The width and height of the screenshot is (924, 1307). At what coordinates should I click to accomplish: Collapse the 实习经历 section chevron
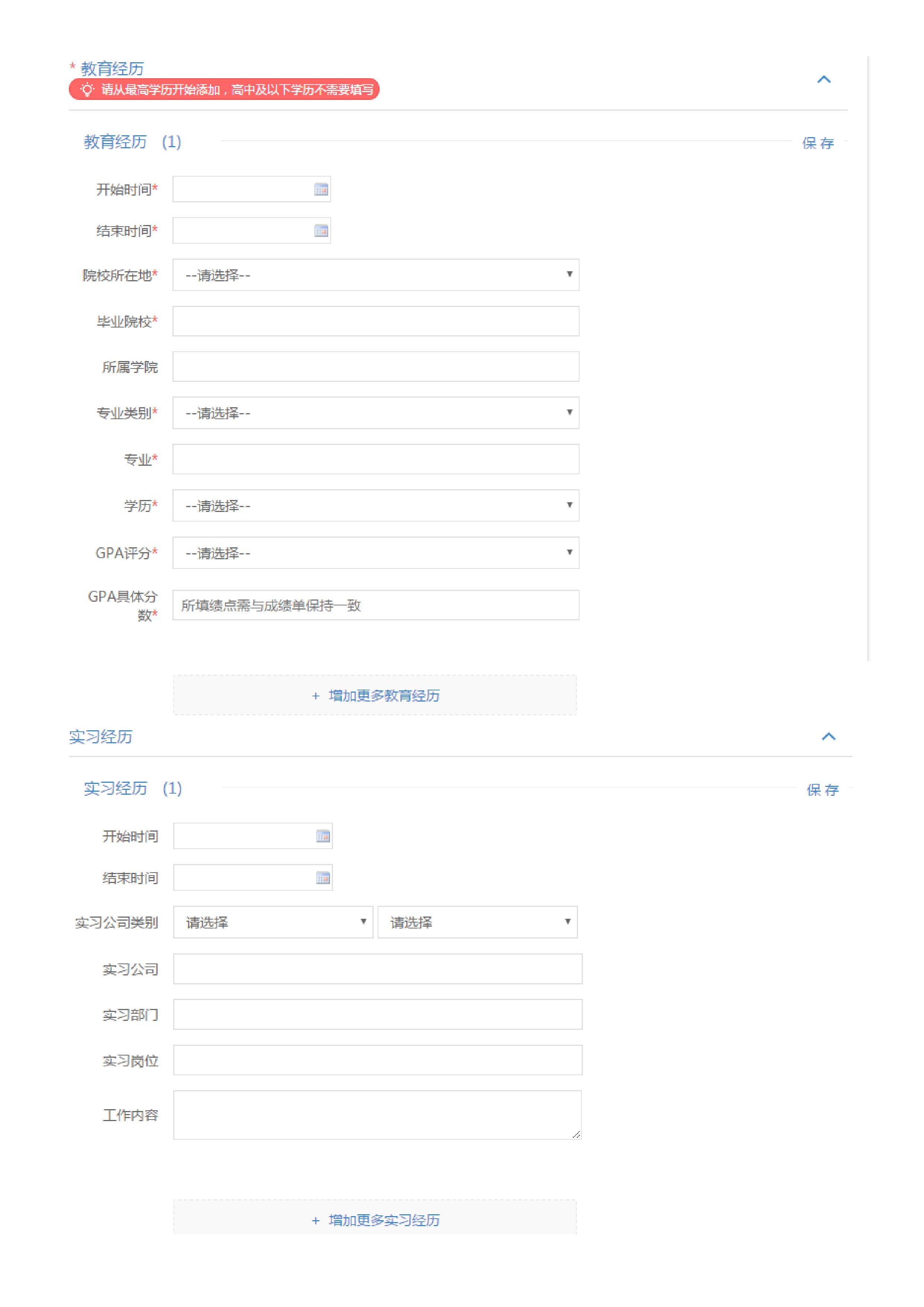[828, 737]
